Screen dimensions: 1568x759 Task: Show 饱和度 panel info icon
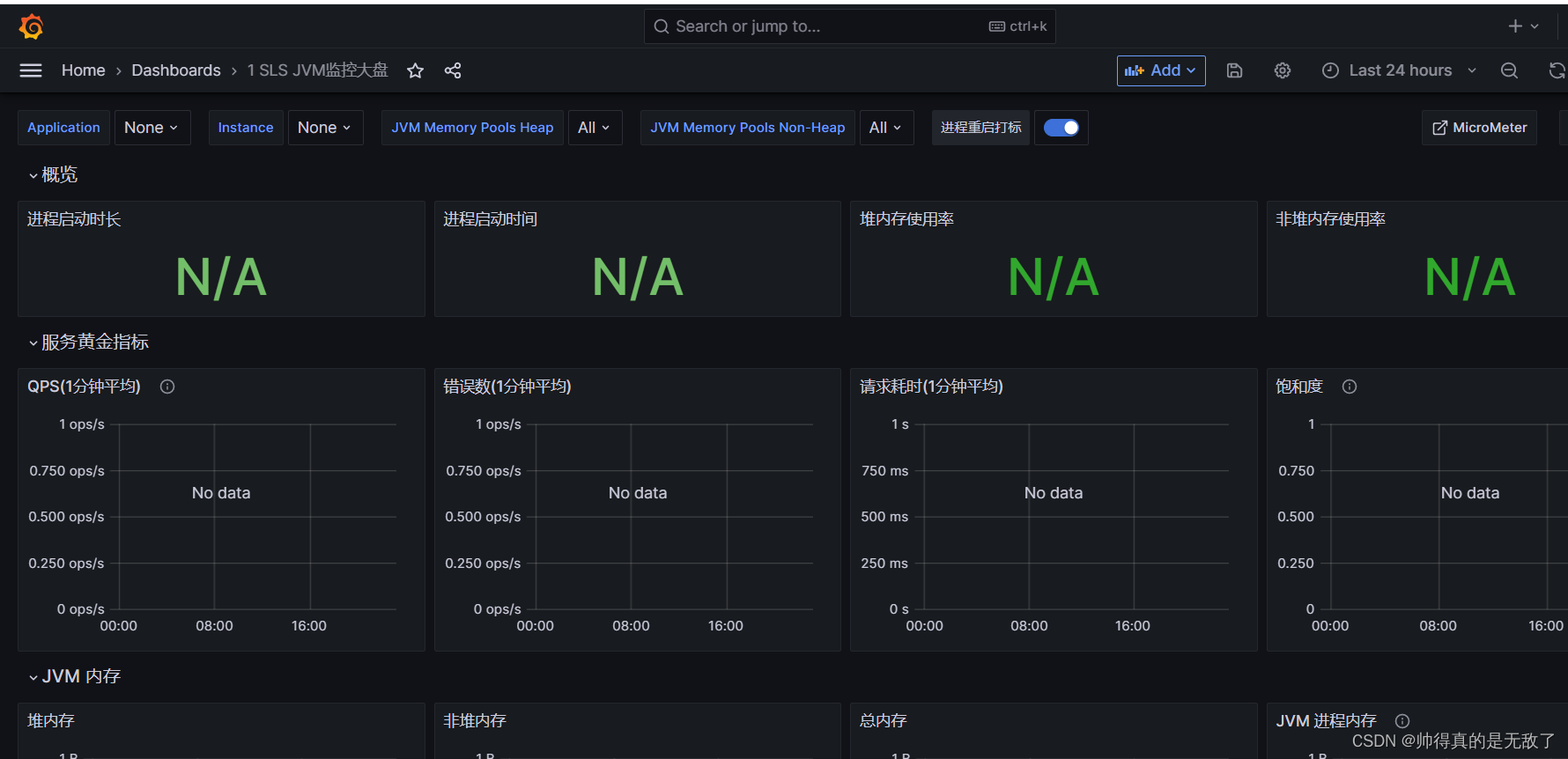click(1350, 387)
